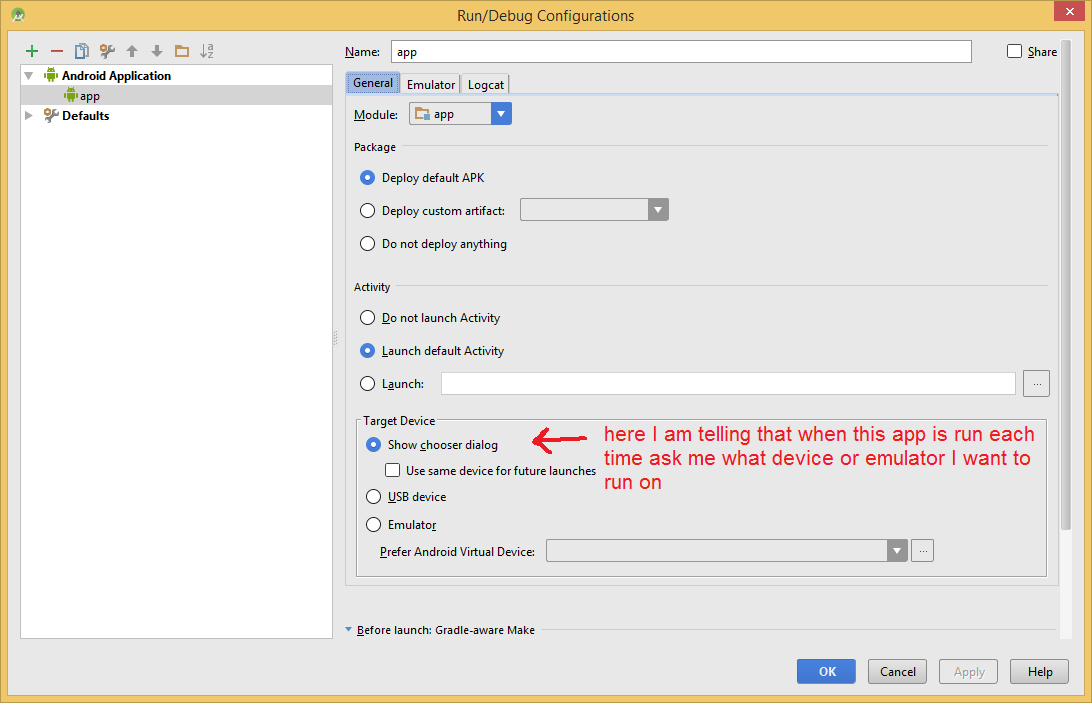Image resolution: width=1092 pixels, height=703 pixels.
Task: Click inside the Name text field
Action: [680, 52]
